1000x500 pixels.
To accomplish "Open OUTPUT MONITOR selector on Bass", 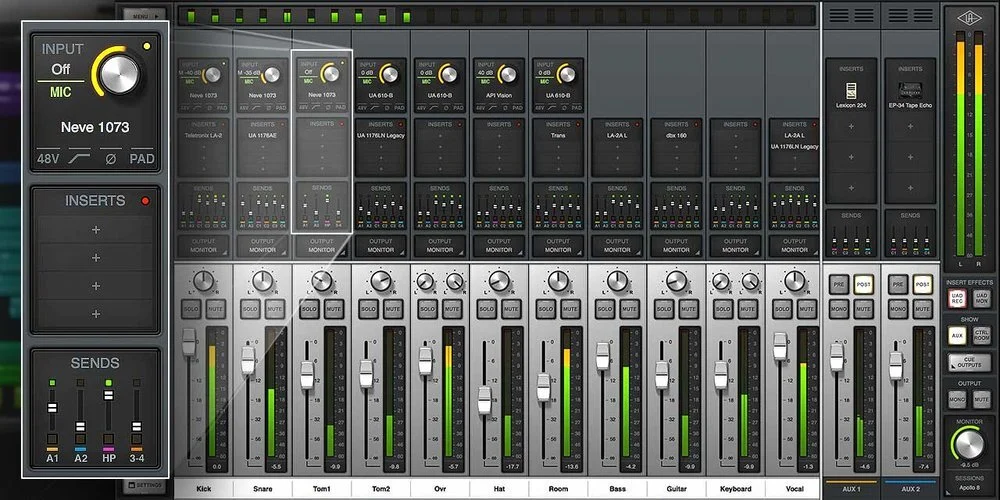I will coord(617,246).
